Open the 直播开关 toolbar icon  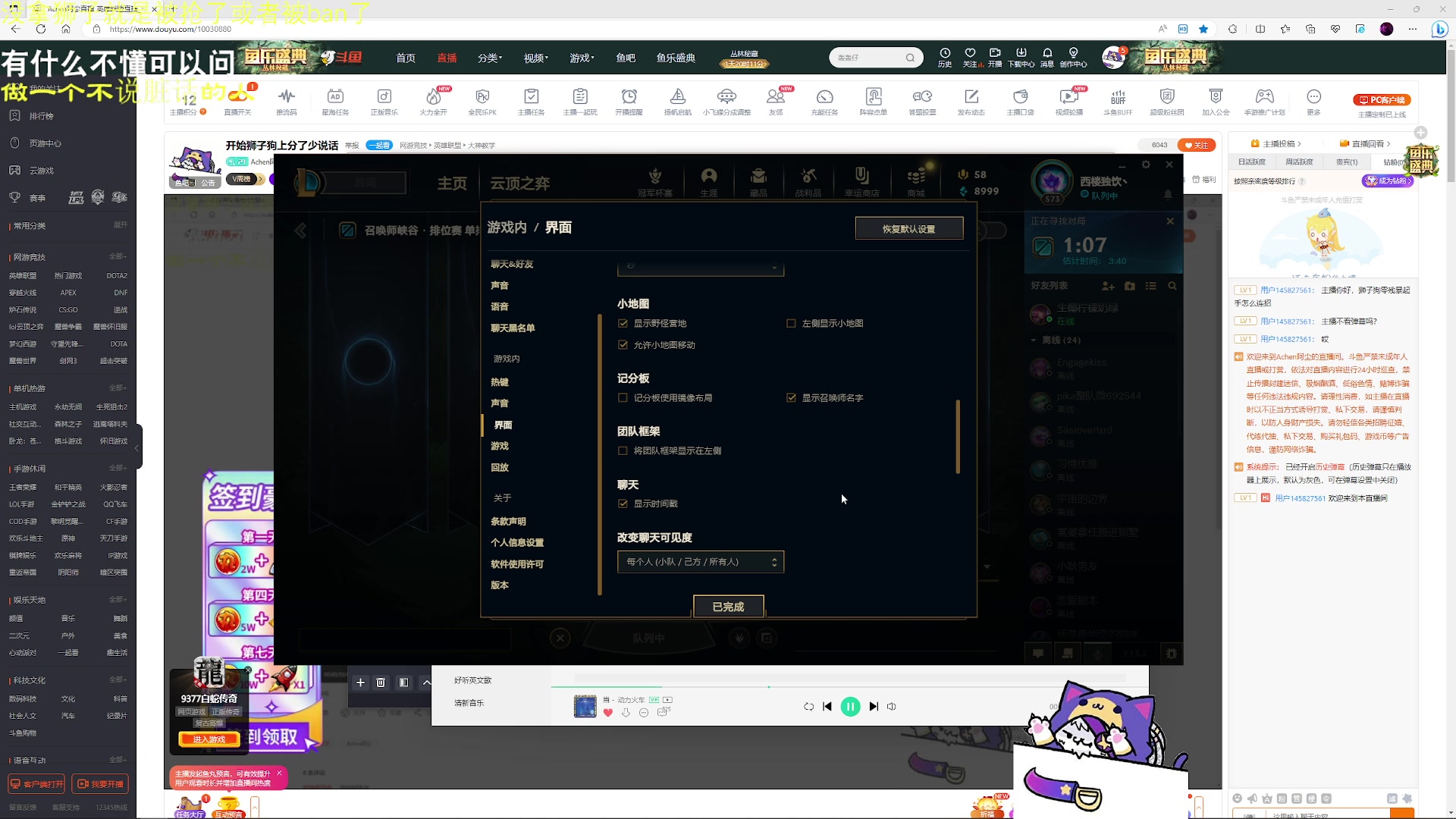pyautogui.click(x=237, y=101)
